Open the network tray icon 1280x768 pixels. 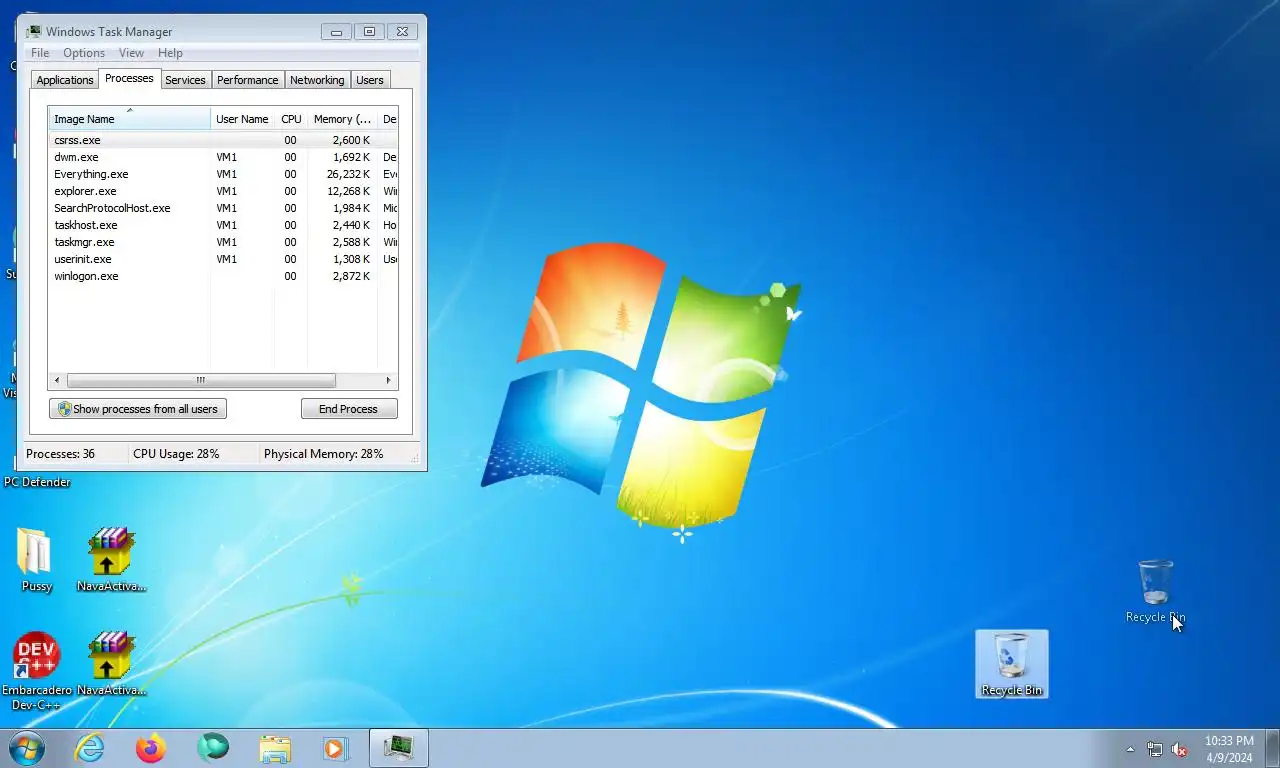pos(1154,749)
